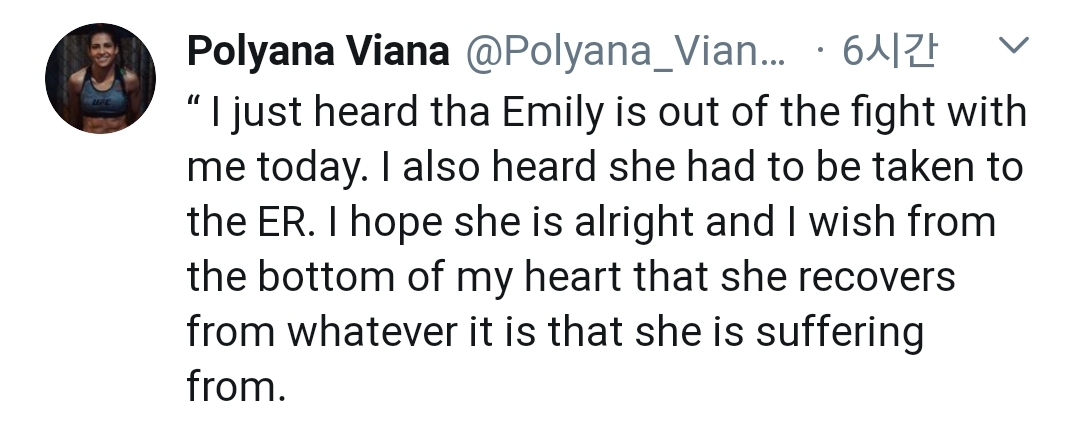This screenshot has height=436, width=1067.
Task: Select the word 'suffering' in the tweet
Action: 840,333
